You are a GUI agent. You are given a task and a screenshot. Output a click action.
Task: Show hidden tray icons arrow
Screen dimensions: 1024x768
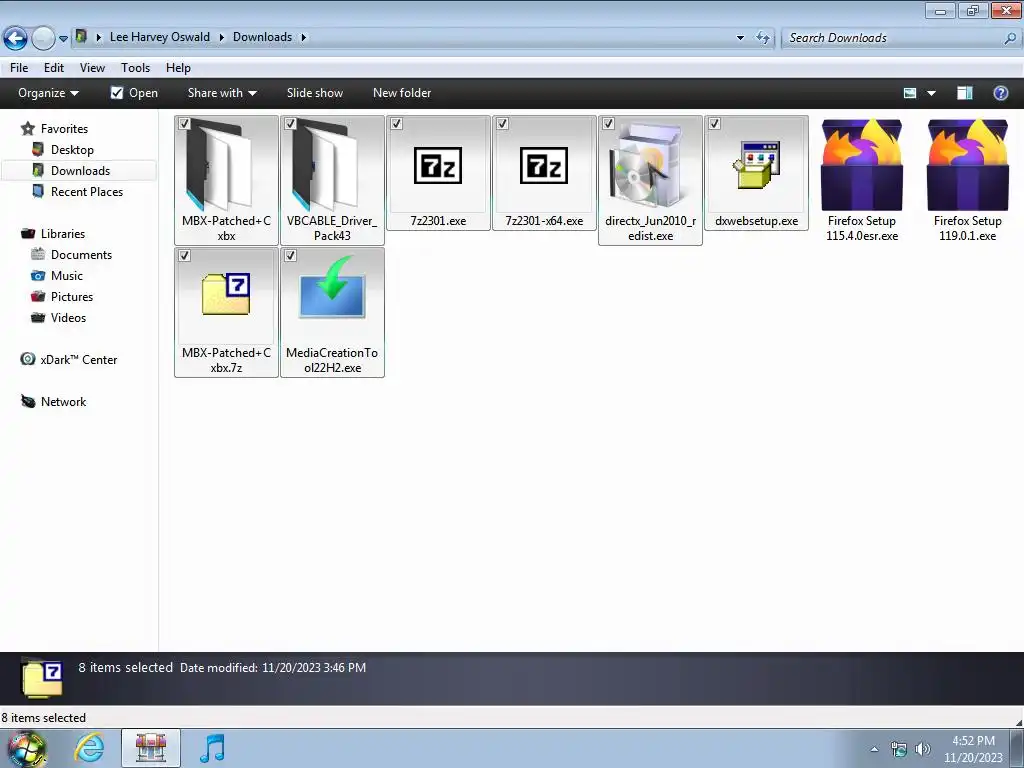coord(874,749)
